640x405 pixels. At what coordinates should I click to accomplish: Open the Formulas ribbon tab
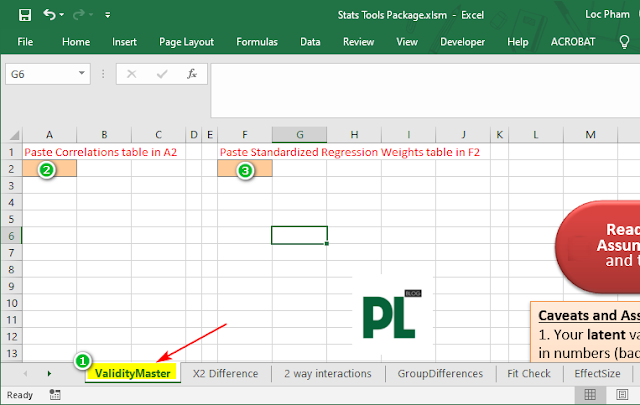click(257, 42)
